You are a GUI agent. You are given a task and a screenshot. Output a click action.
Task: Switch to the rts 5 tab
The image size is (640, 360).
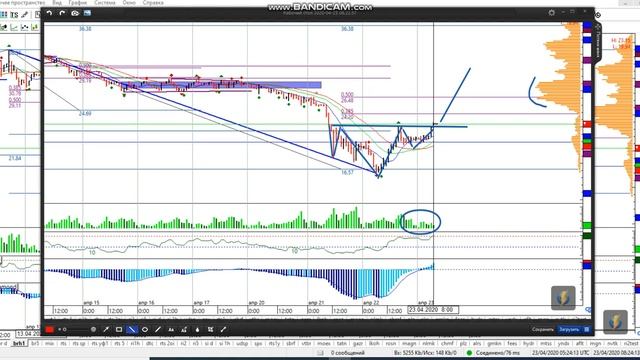coord(119,344)
